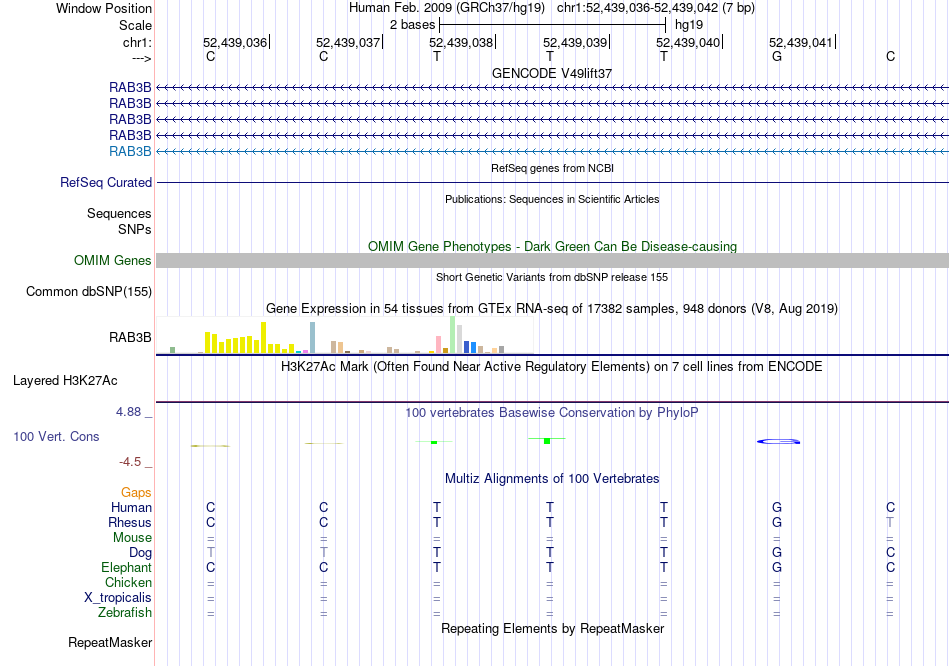Click the Window Position label

click(104, 8)
